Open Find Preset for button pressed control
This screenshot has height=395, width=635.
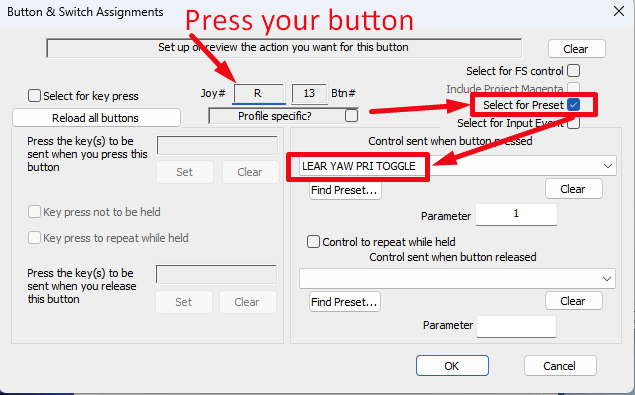click(x=345, y=190)
